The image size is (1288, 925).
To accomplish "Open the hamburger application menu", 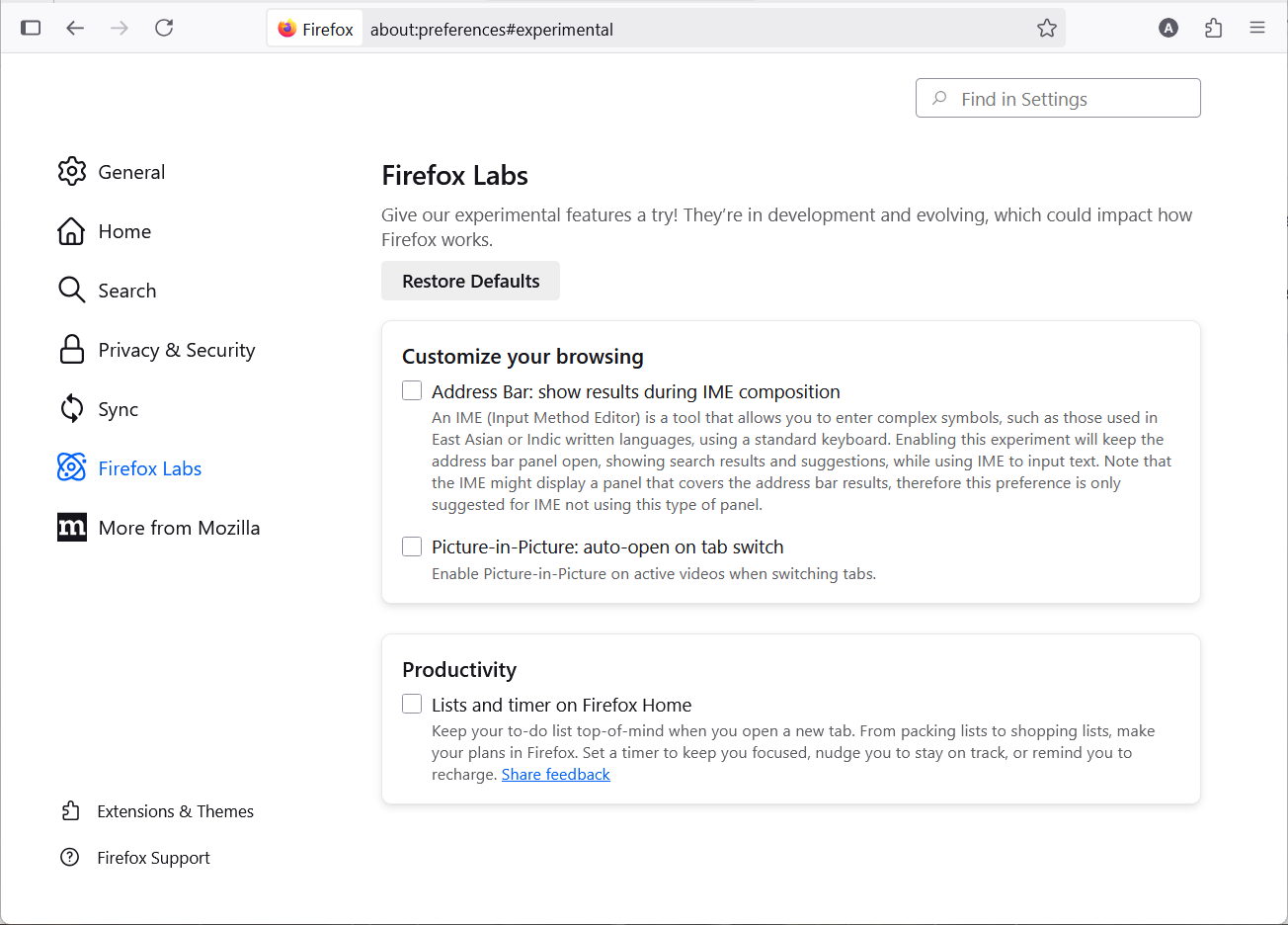I will pyautogui.click(x=1257, y=28).
